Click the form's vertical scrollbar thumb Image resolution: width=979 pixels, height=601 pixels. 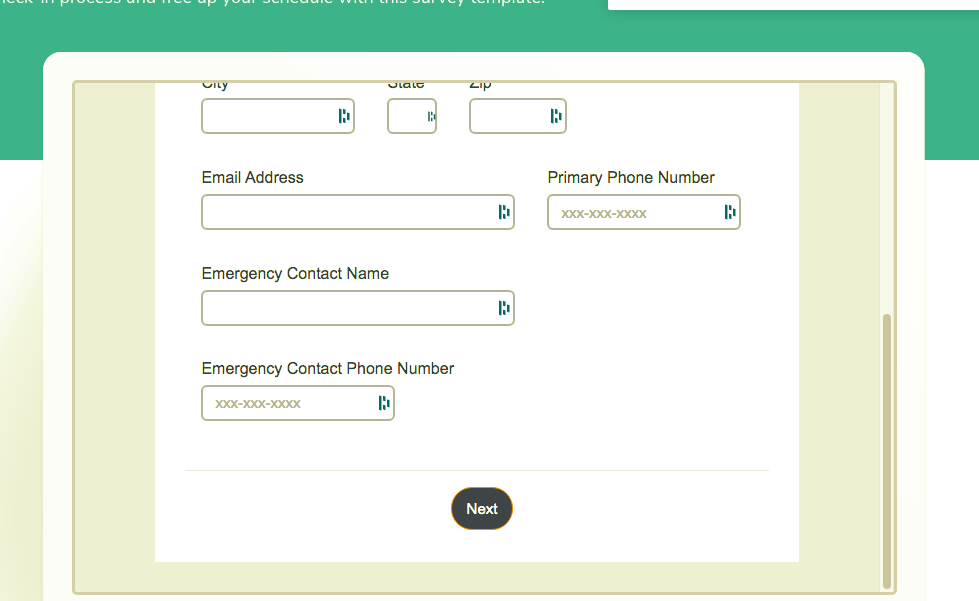pos(887,450)
